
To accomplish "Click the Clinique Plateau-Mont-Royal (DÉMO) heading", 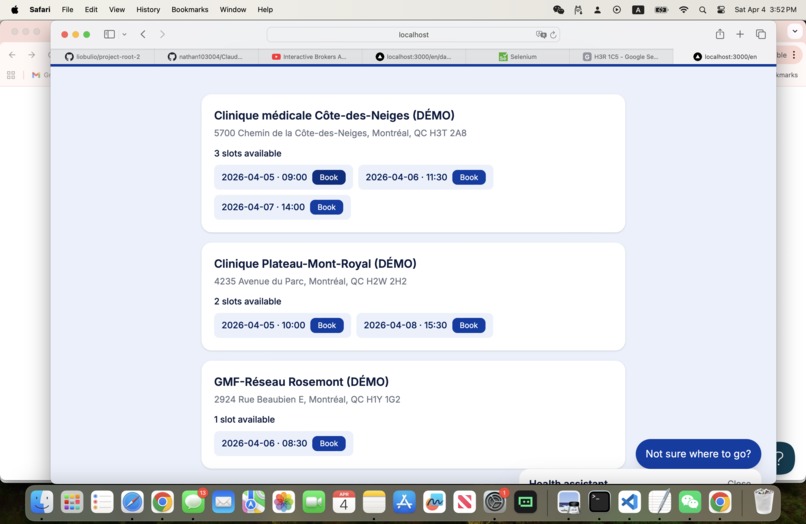I will point(315,264).
